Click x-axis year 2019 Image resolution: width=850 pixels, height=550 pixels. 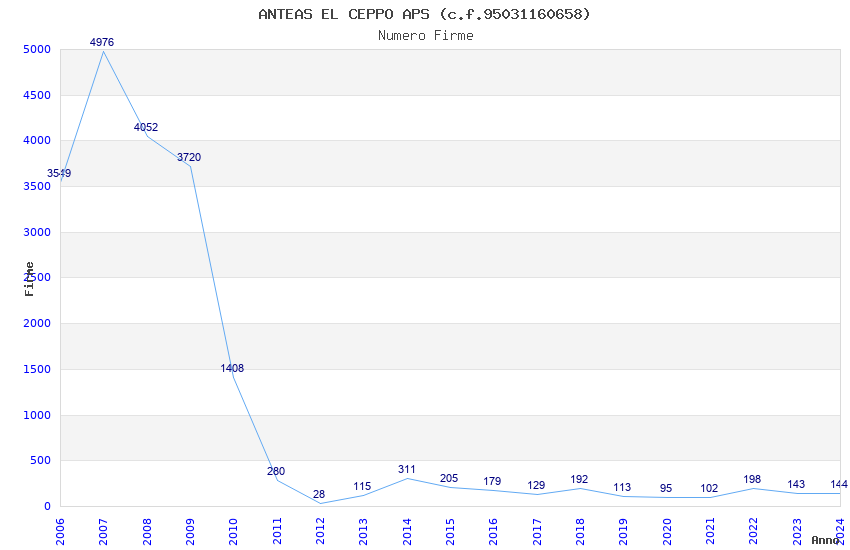[624, 532]
